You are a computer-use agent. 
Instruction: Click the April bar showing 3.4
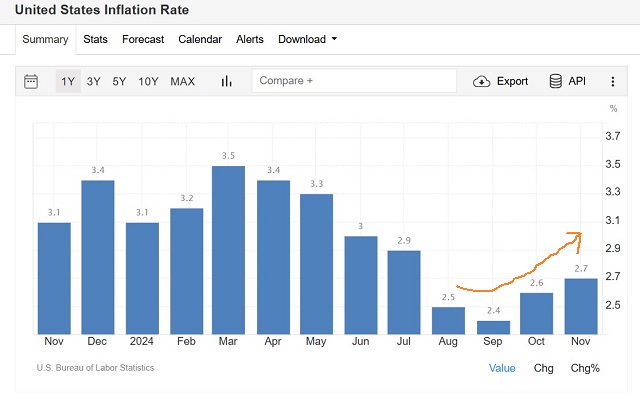(273, 257)
